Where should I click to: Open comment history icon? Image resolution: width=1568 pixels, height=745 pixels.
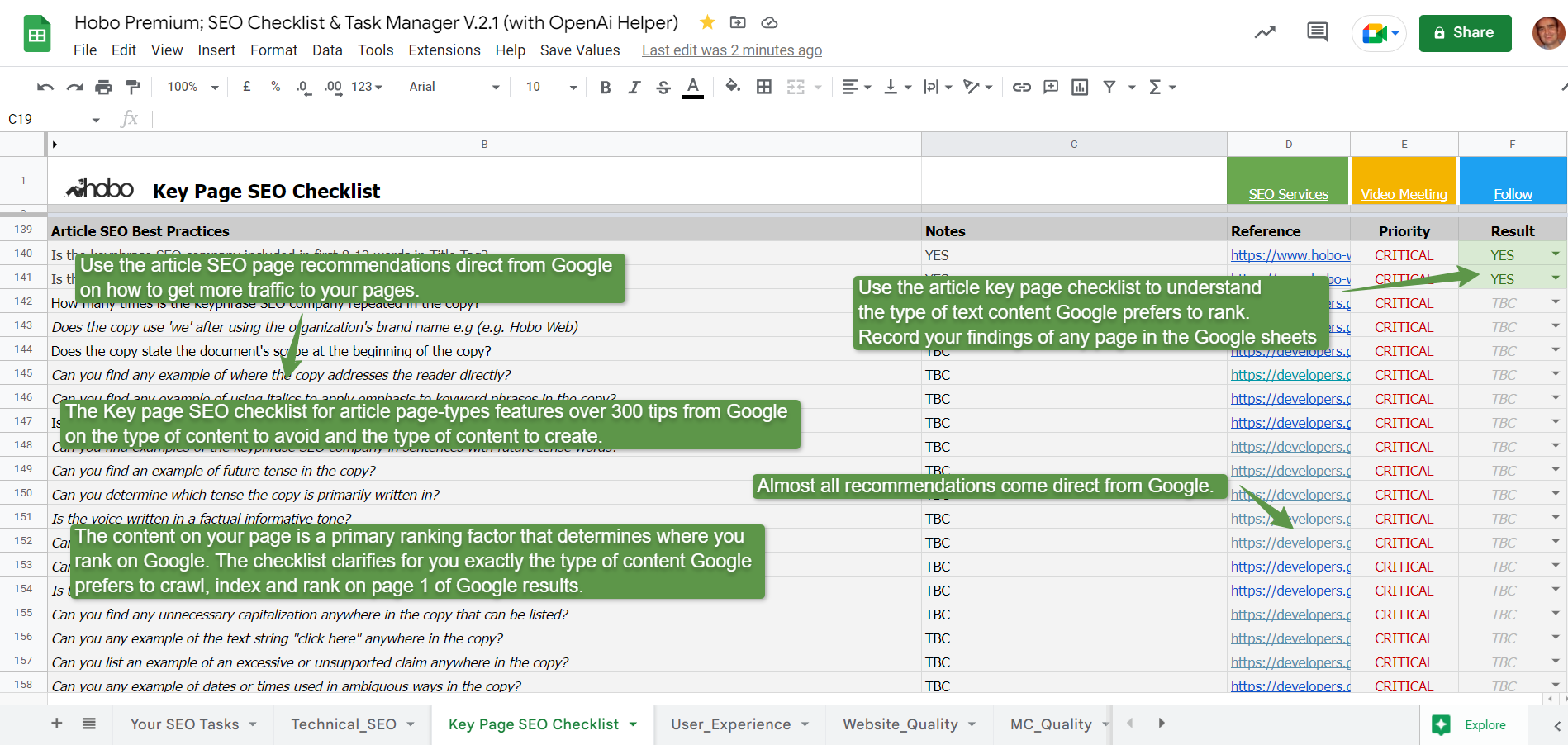(x=1318, y=33)
